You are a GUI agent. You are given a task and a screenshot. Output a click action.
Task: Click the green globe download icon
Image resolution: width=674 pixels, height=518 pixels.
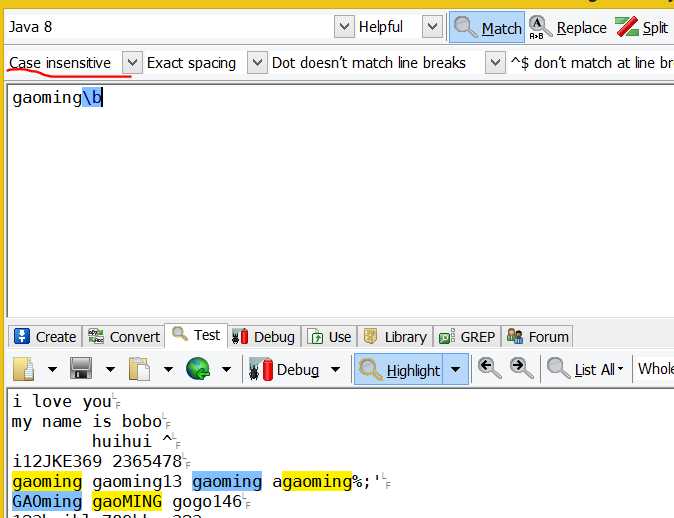coord(198,369)
